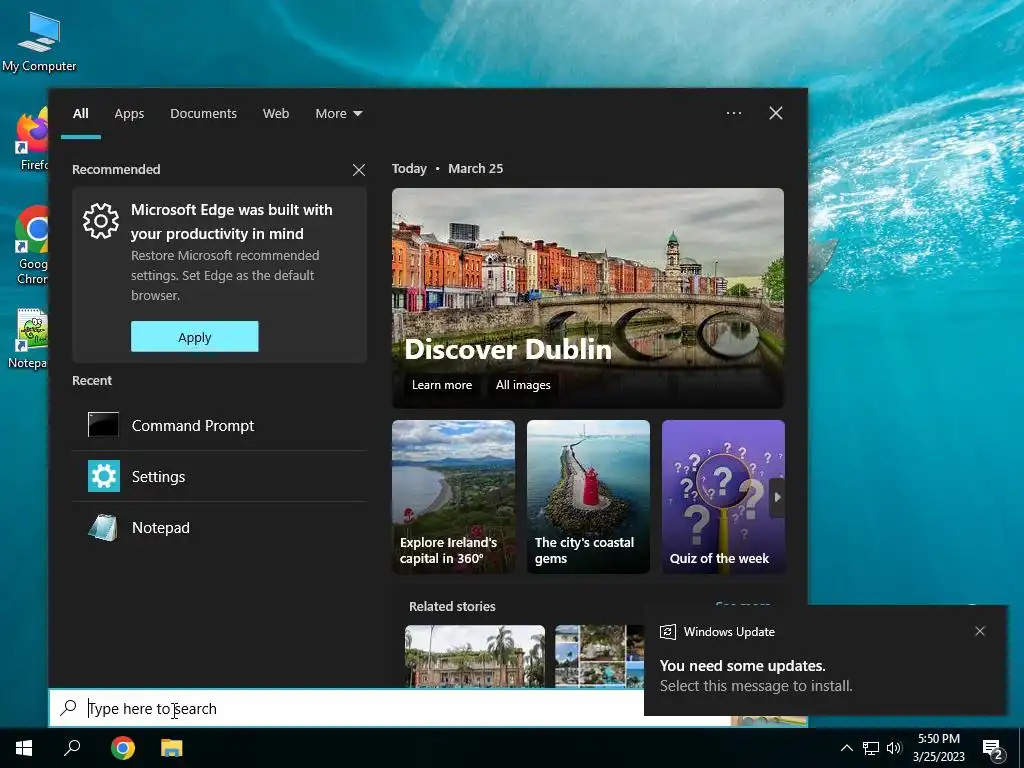
Task: Click the Related stories heading
Action: [452, 606]
